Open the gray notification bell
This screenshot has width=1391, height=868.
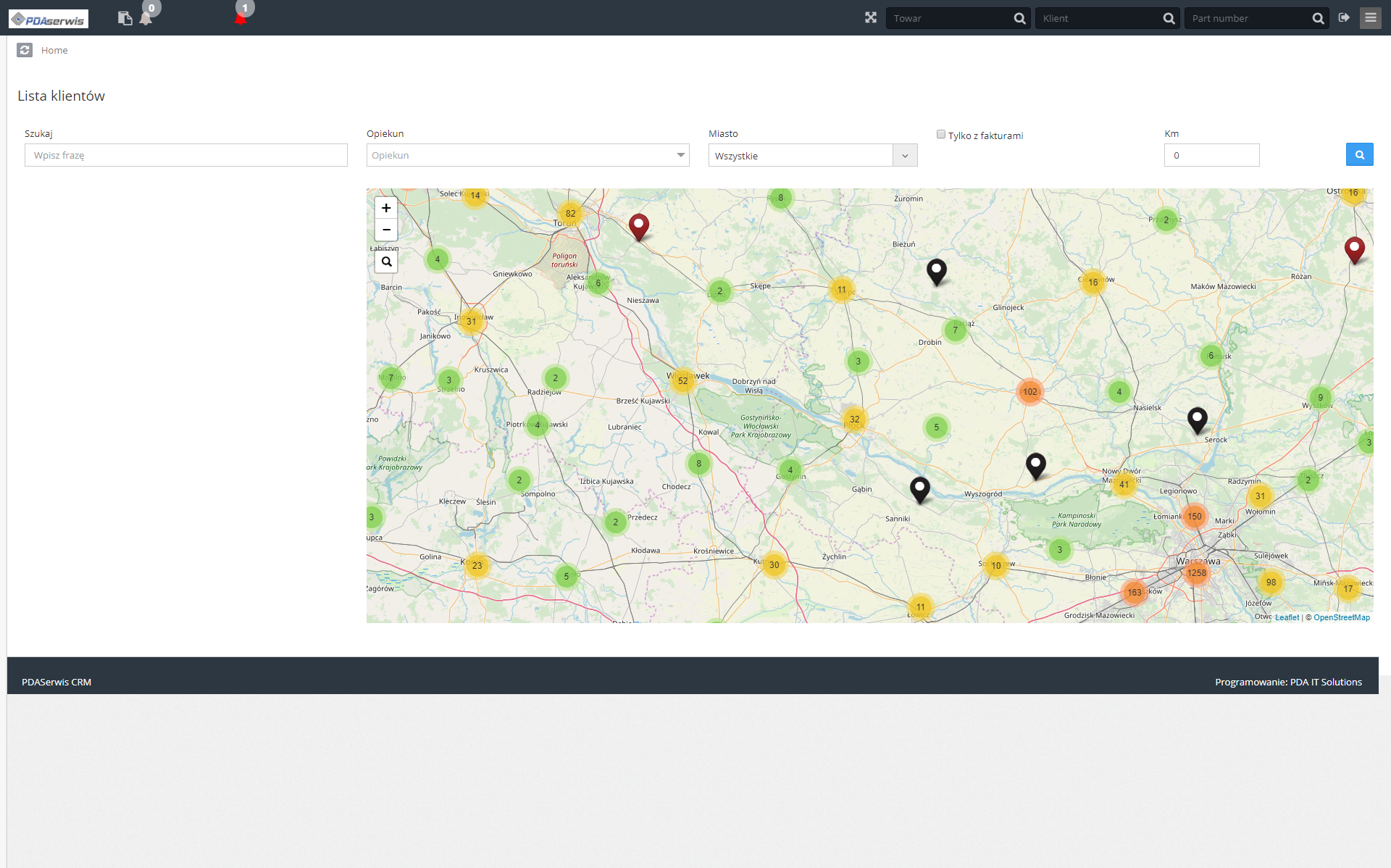pos(146,18)
